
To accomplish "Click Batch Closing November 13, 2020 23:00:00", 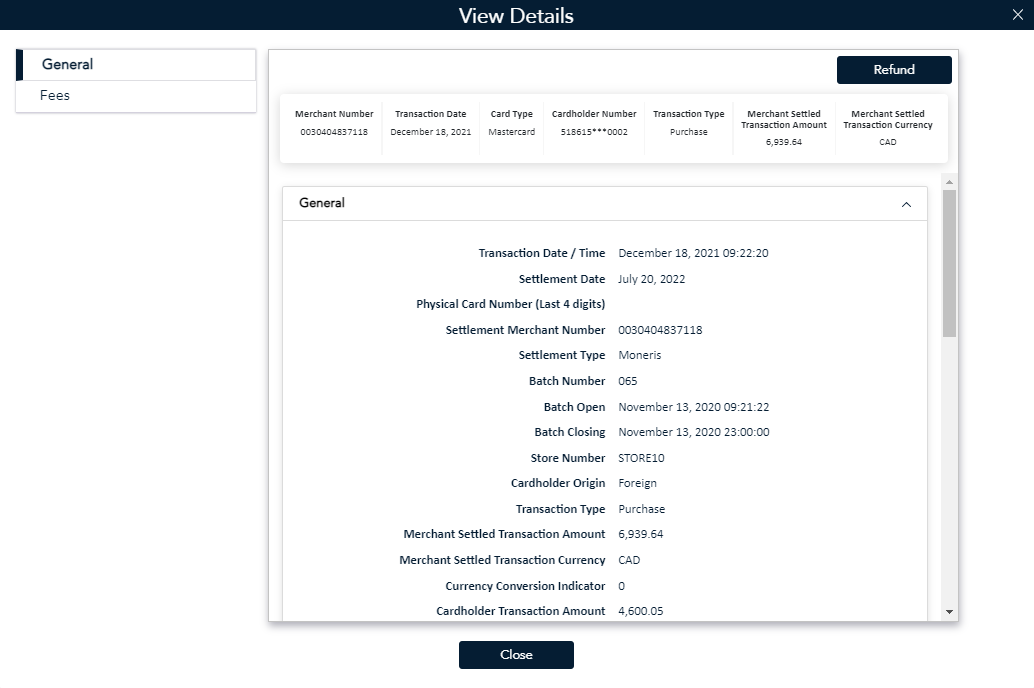I will click(694, 432).
